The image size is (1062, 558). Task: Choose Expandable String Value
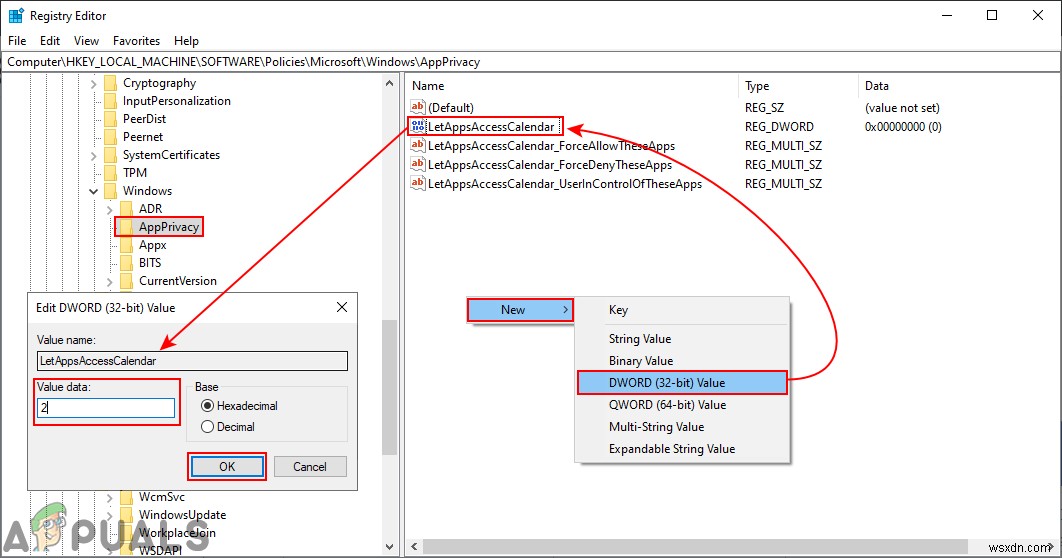pos(682,448)
